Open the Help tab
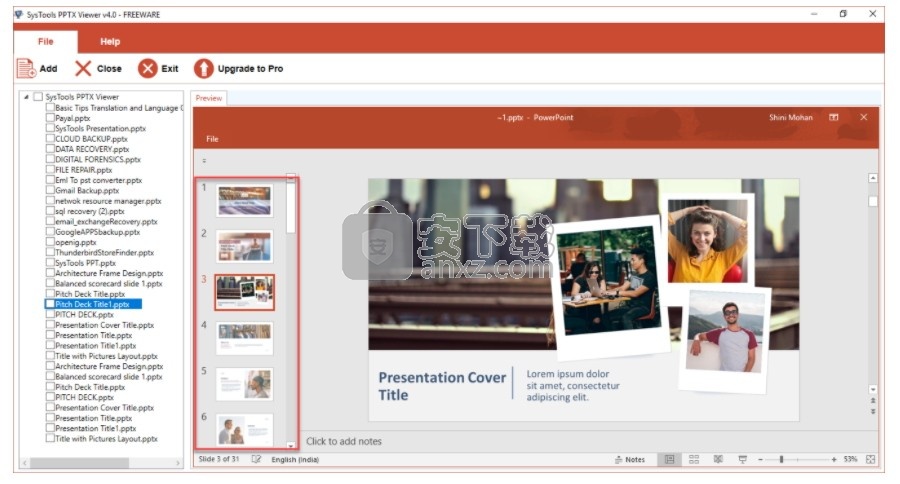900x484 pixels. coord(110,41)
